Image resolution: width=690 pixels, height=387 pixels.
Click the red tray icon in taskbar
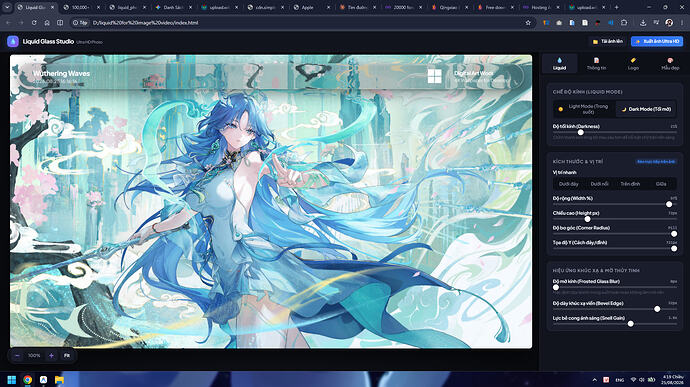606,380
